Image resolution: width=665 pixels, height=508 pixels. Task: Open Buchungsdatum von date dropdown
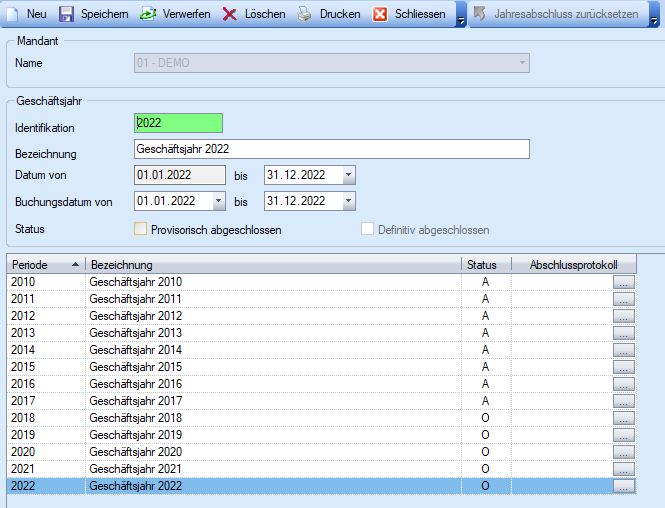219,201
